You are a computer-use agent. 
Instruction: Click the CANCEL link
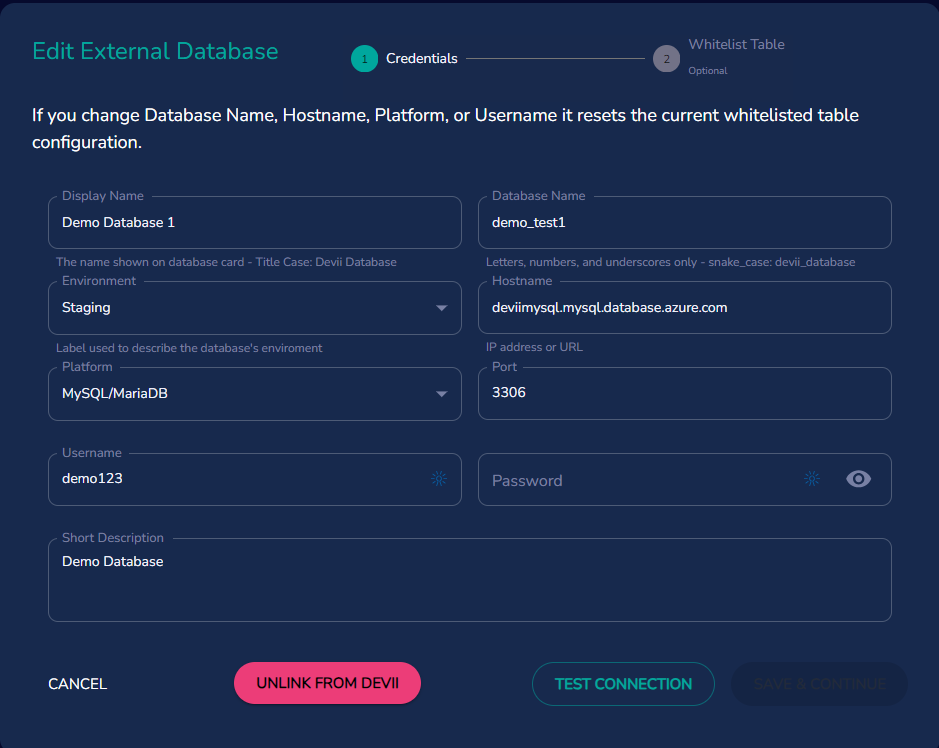tap(77, 684)
